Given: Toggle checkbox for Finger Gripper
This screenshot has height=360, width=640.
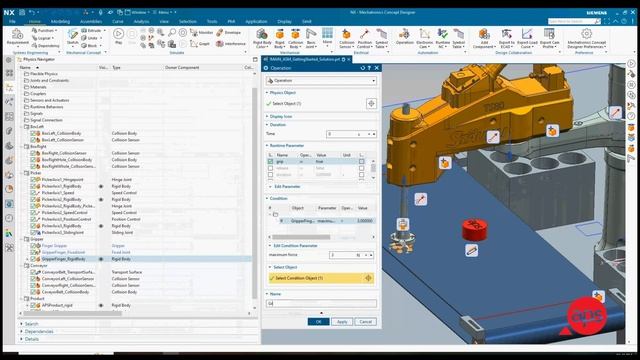Looking at the screenshot, I should (x=33, y=246).
